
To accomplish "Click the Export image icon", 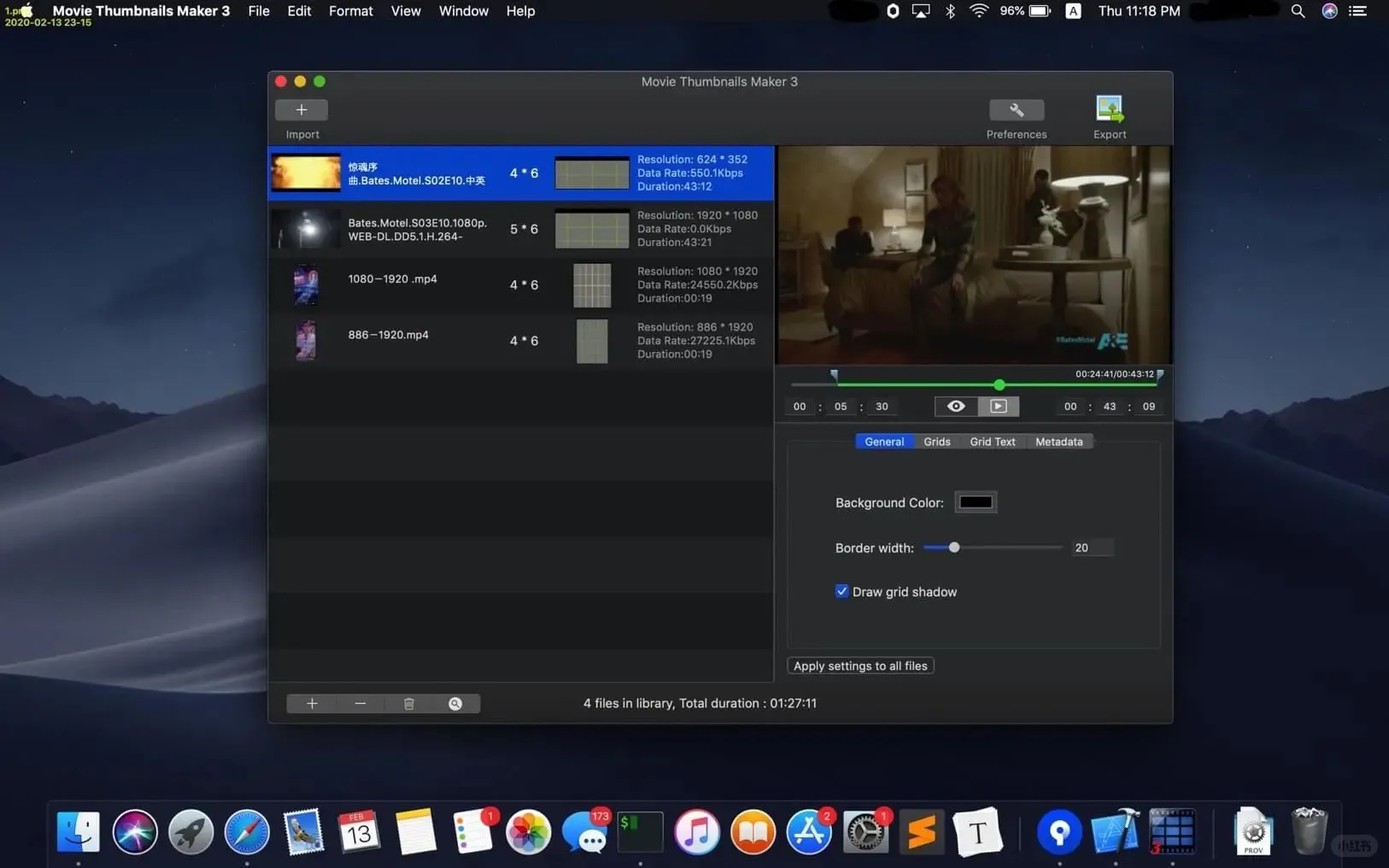I will point(1109,109).
